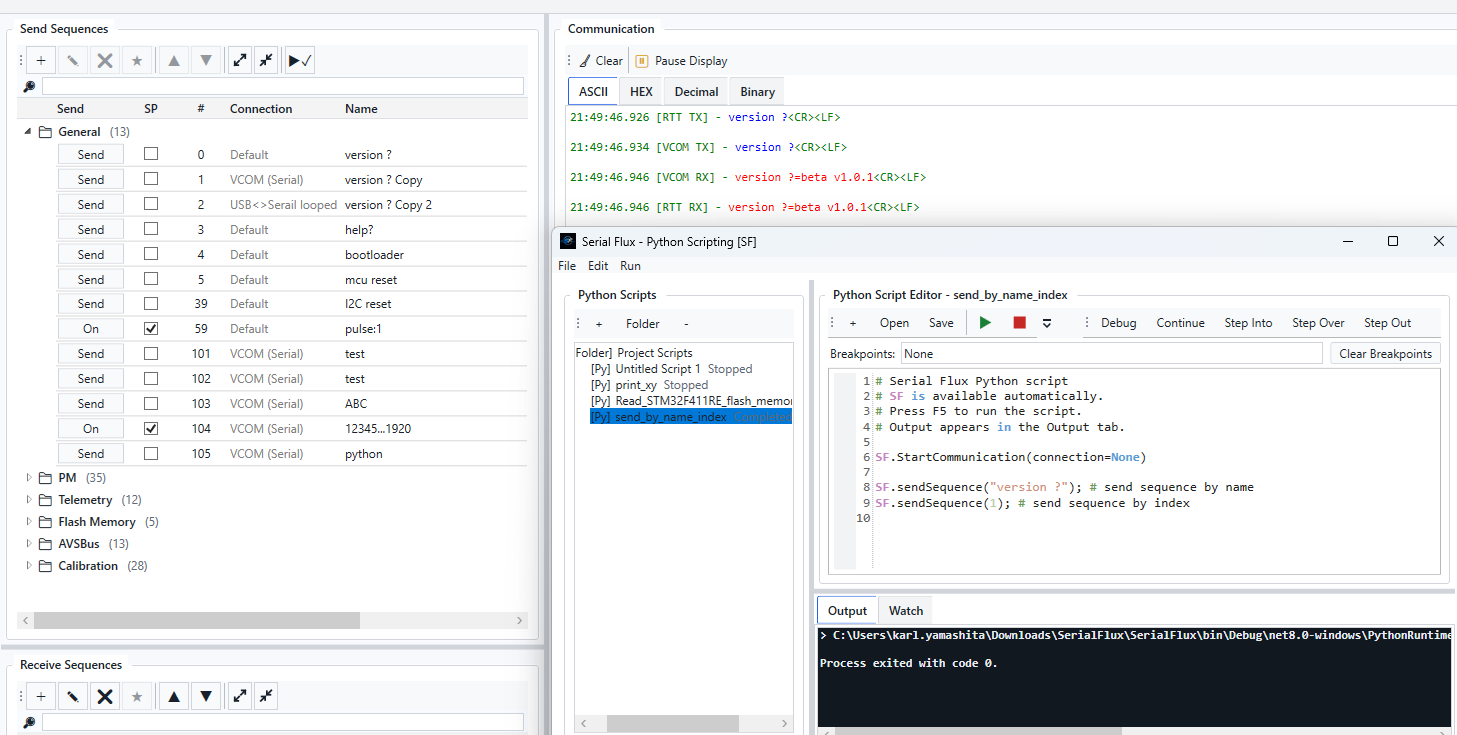The image size is (1457, 735).
Task: Open the File menu in Python Scripting window
Action: pos(567,266)
